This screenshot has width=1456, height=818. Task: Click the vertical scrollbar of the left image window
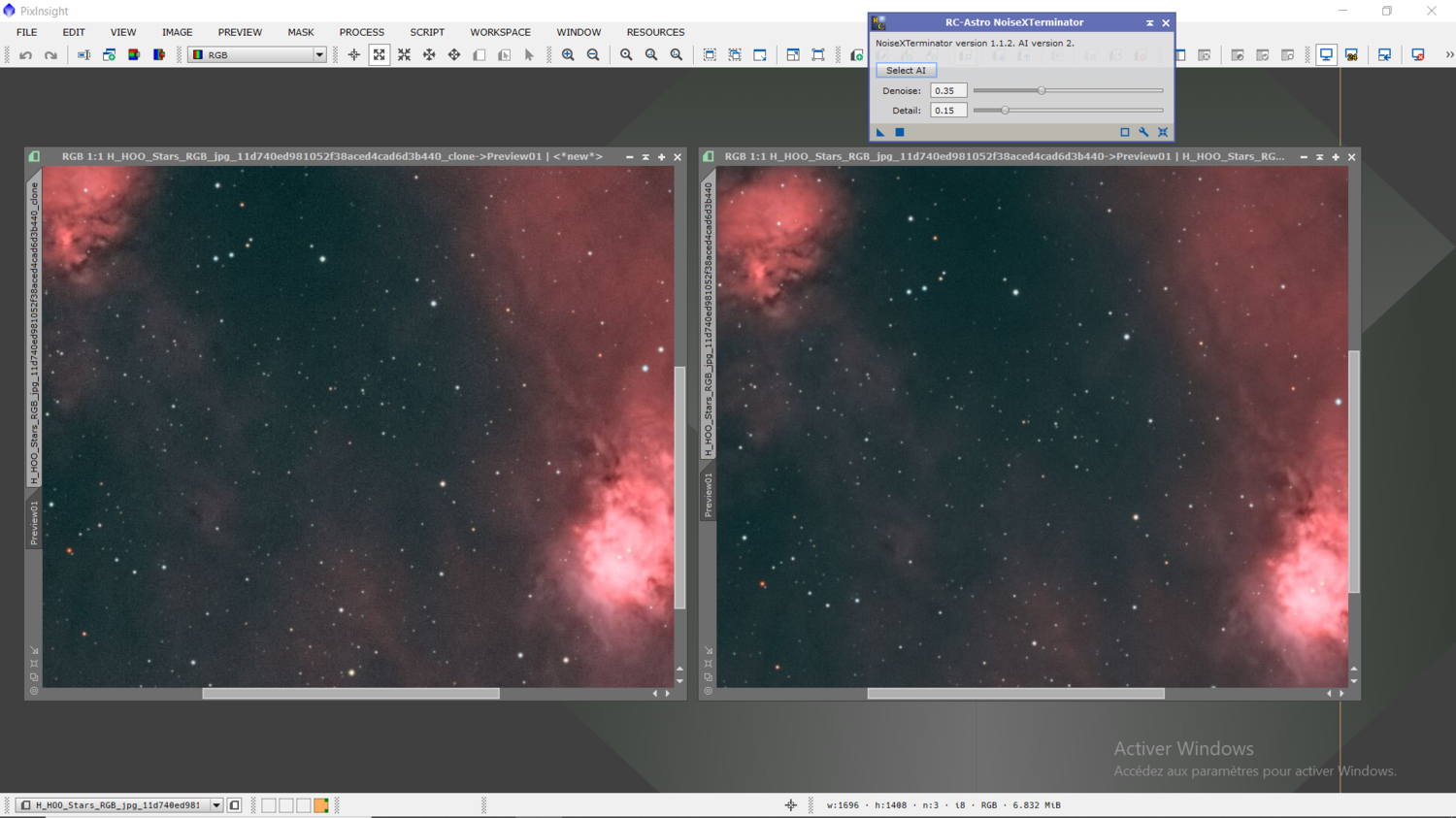point(679,487)
